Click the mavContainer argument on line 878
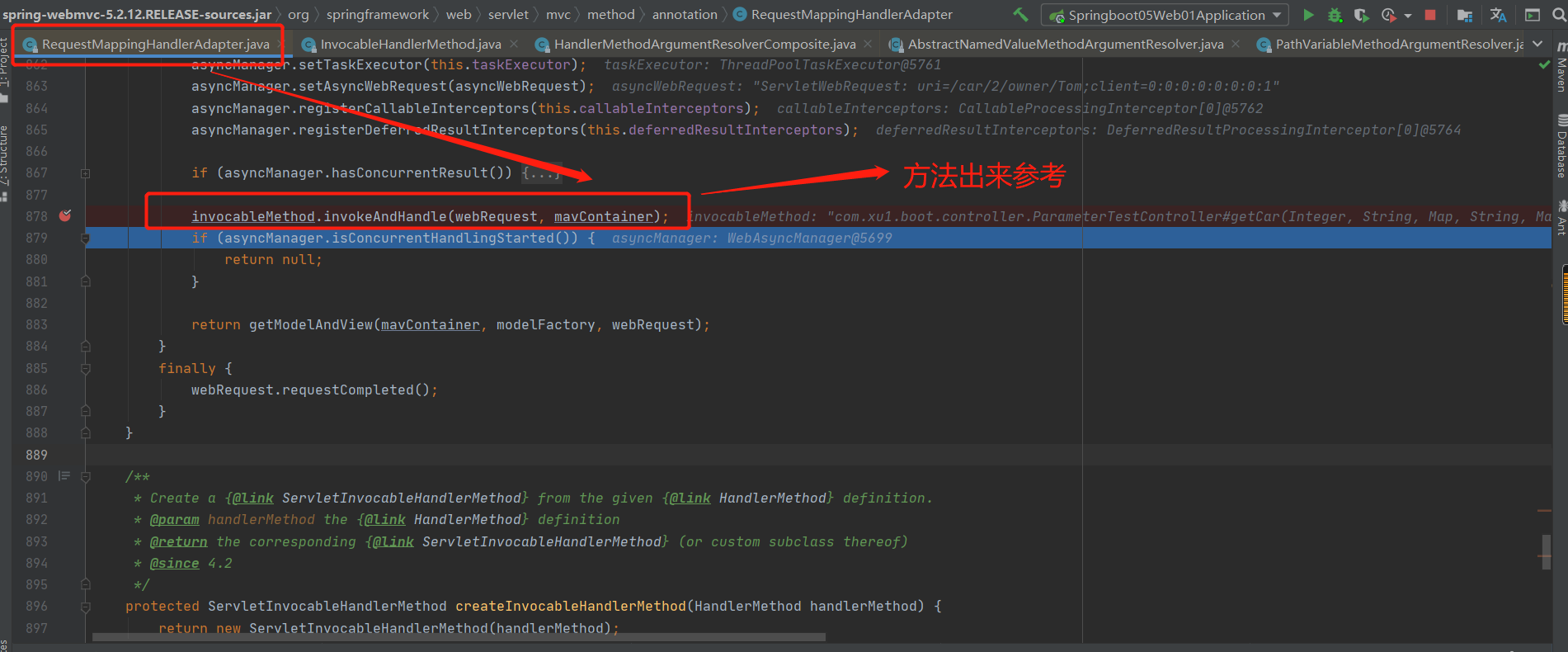Screen dimensions: 1568x652 click(x=603, y=216)
